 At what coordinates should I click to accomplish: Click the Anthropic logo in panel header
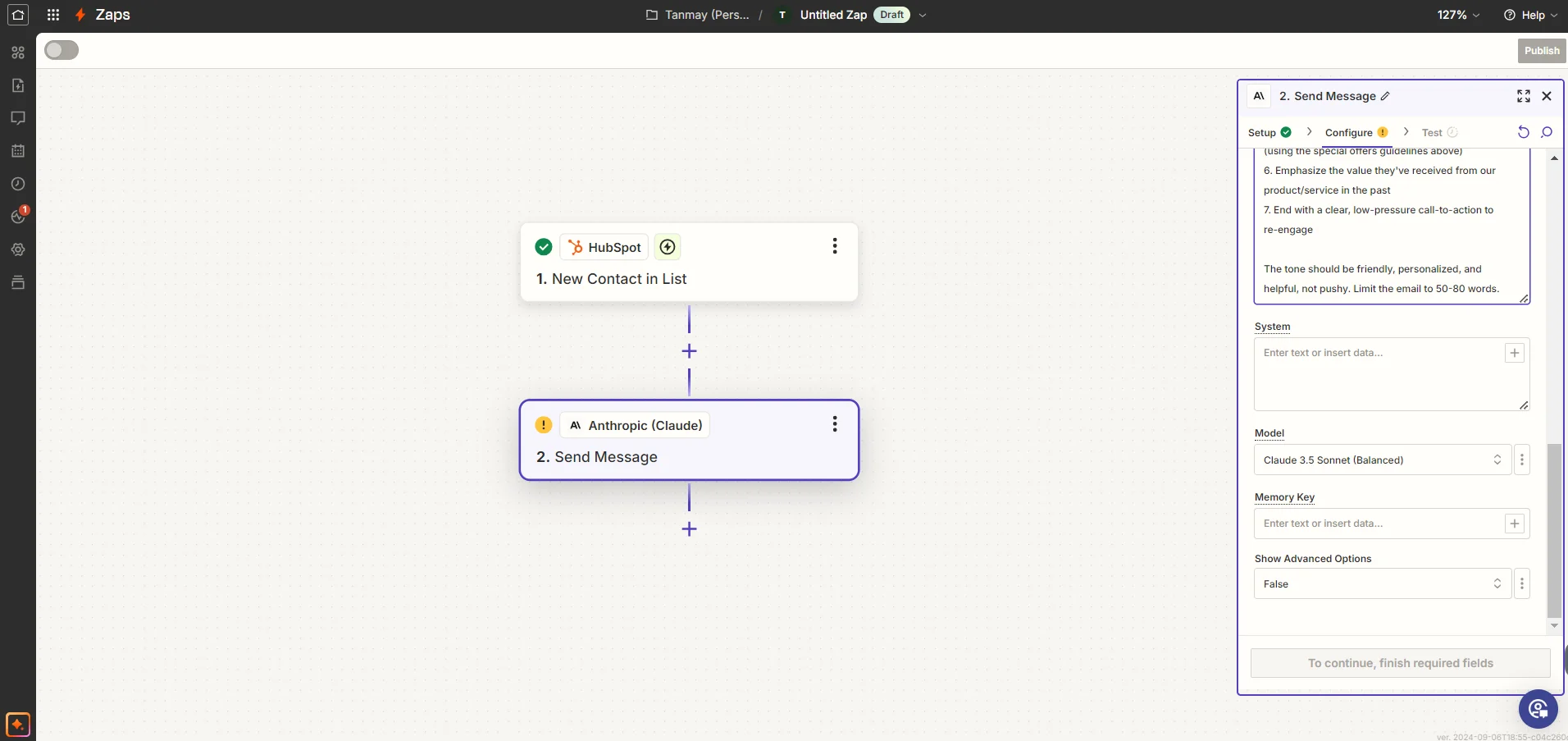[1259, 96]
